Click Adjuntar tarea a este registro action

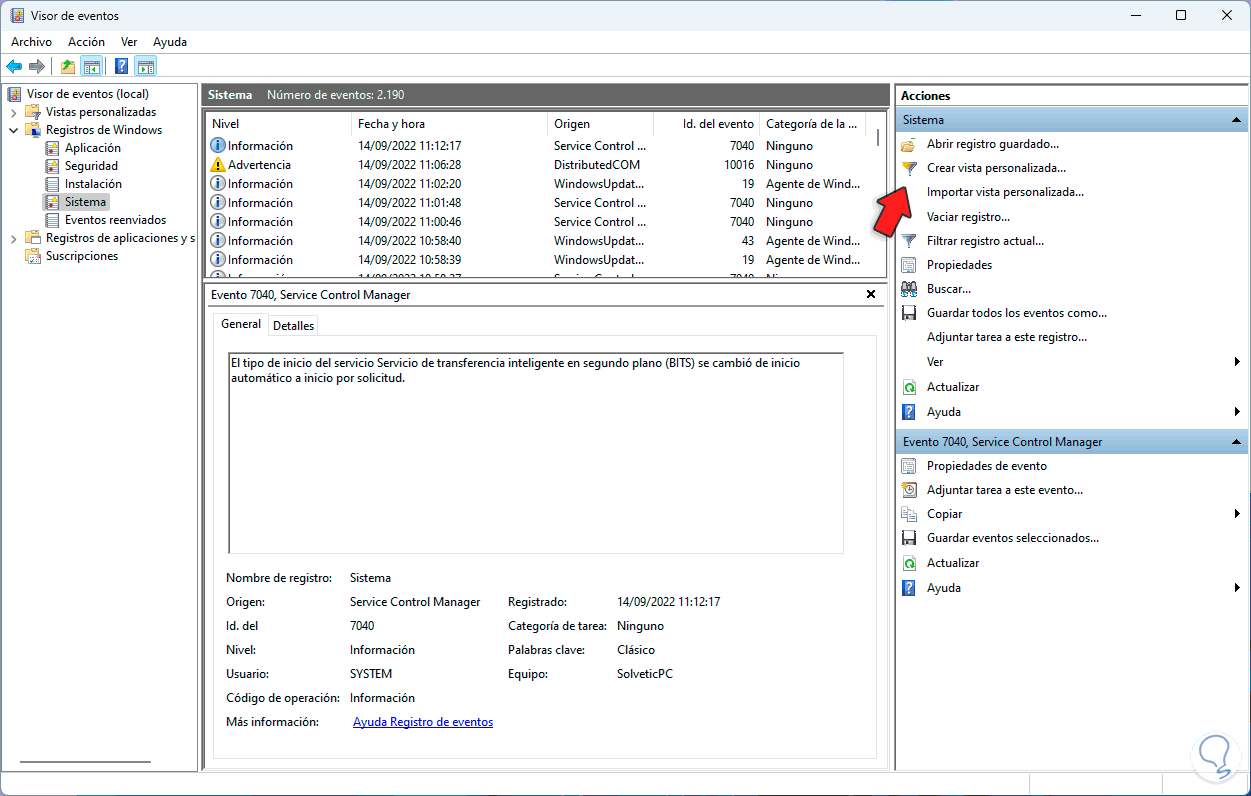pyautogui.click(x=1007, y=337)
